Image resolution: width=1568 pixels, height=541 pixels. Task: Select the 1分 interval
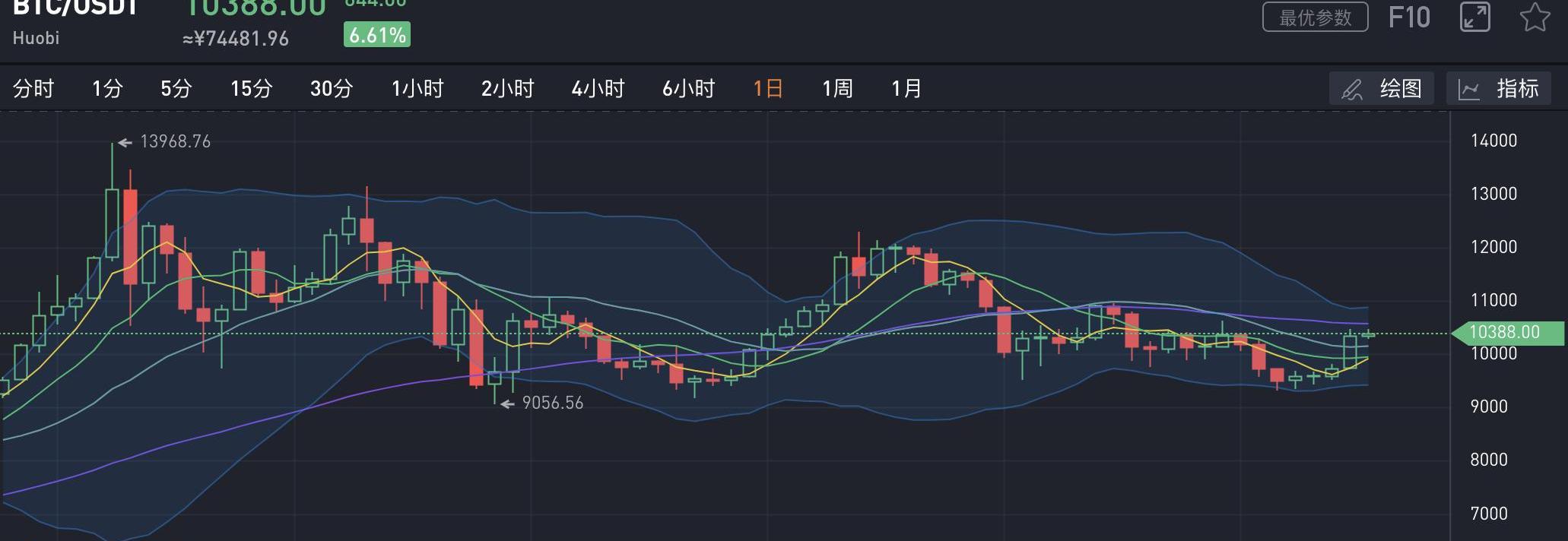pyautogui.click(x=107, y=89)
